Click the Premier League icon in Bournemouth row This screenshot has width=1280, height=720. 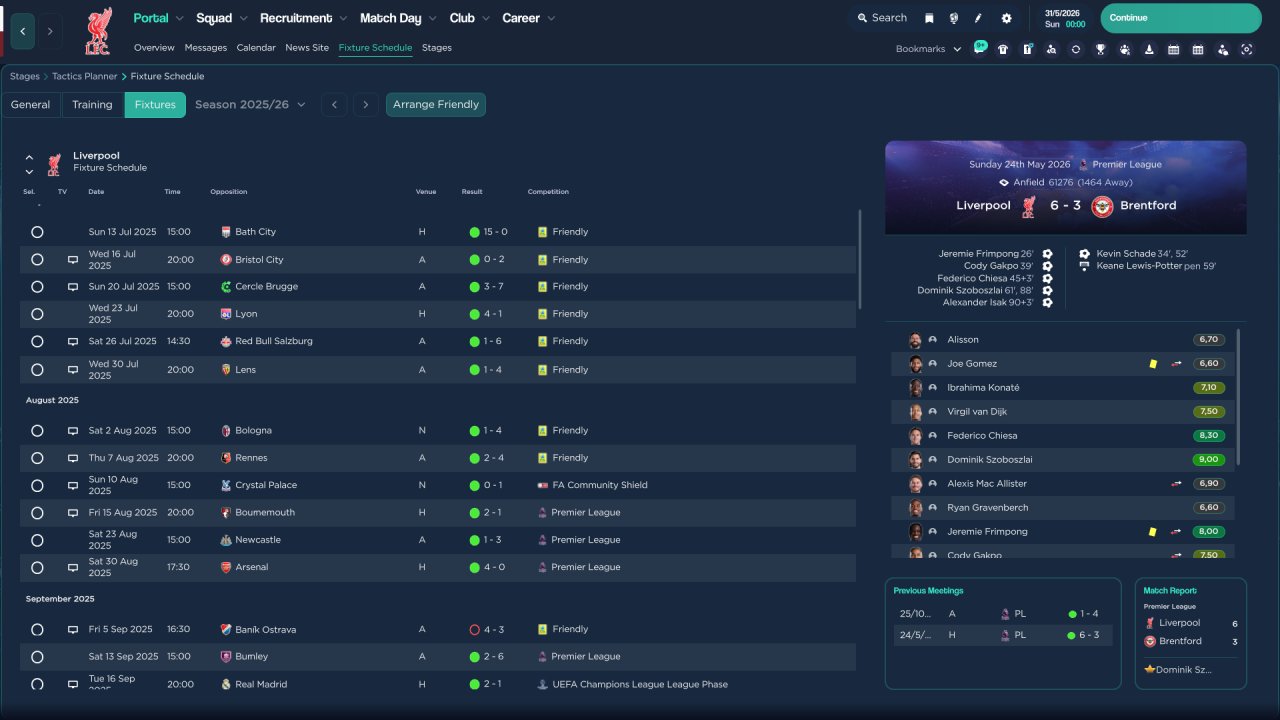pos(543,513)
